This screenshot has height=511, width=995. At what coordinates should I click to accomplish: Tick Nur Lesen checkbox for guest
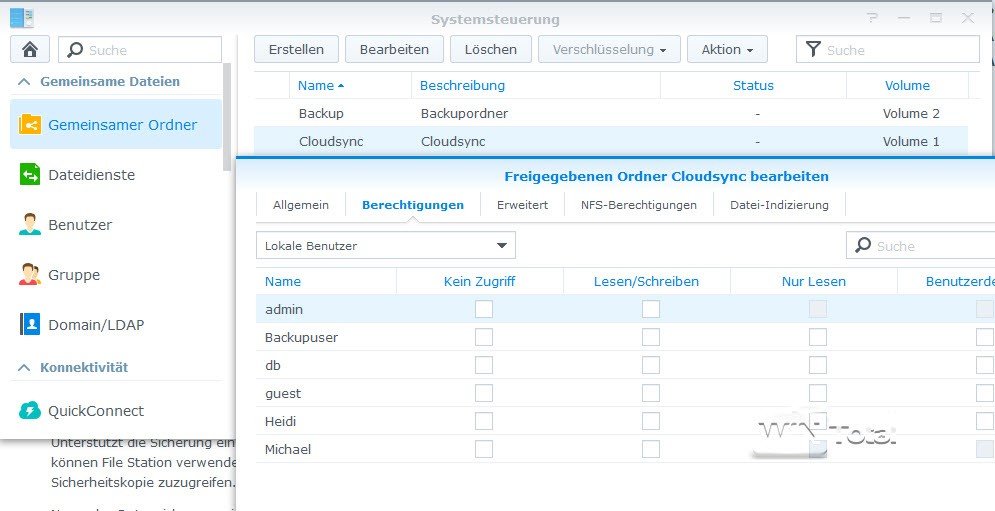tap(818, 394)
